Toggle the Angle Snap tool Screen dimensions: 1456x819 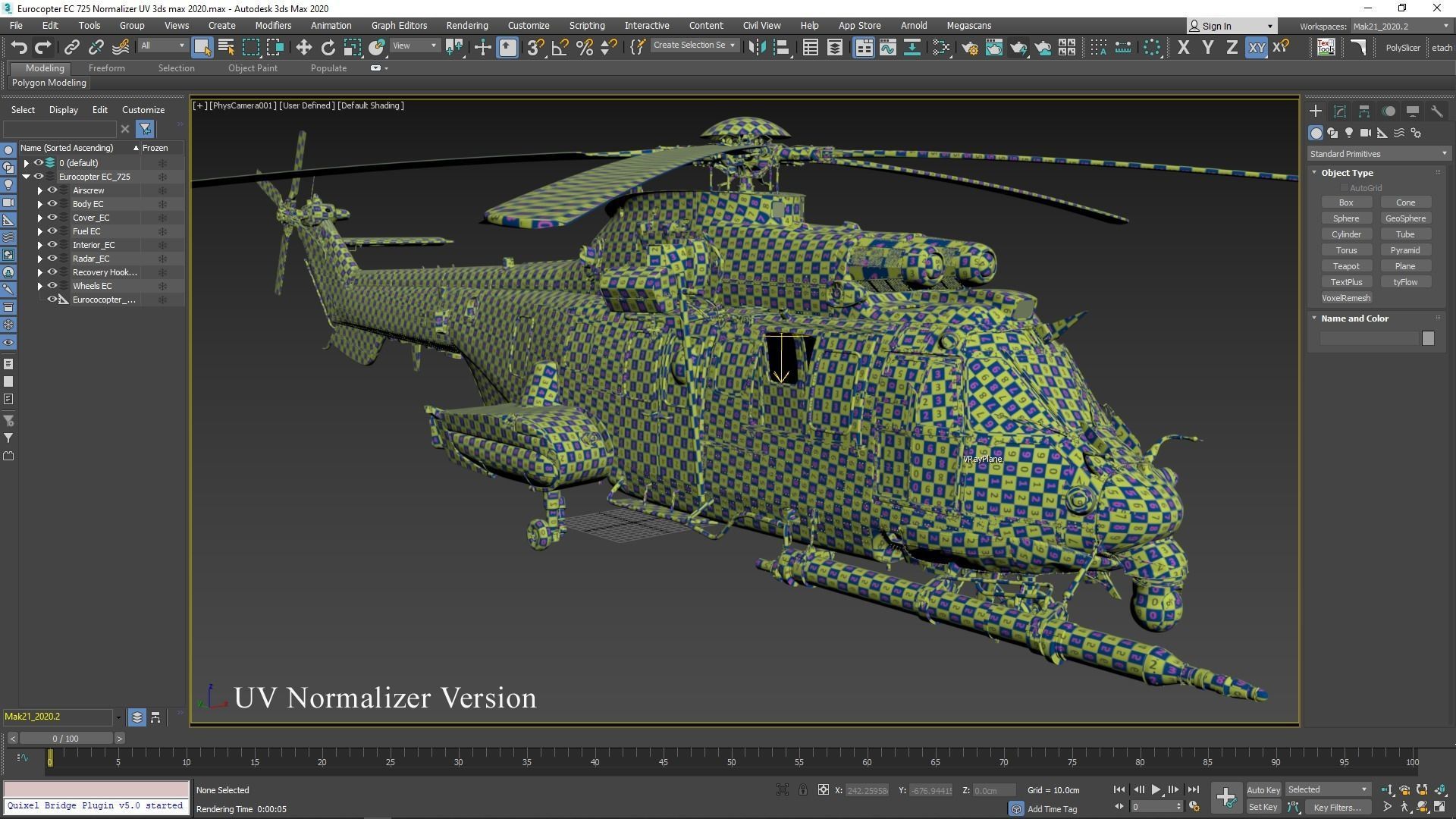[560, 48]
